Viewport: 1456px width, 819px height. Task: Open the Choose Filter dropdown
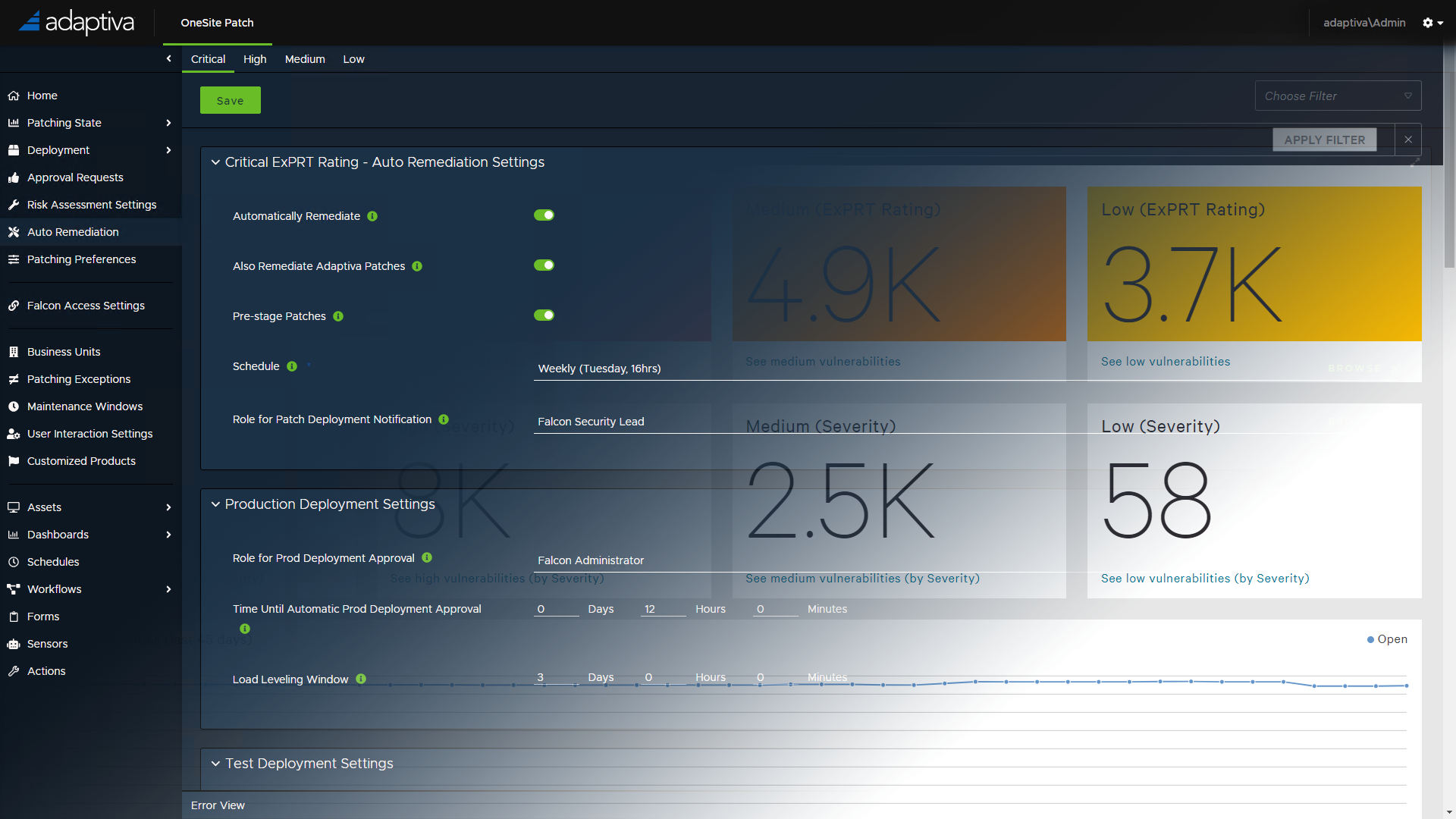pyautogui.click(x=1338, y=96)
